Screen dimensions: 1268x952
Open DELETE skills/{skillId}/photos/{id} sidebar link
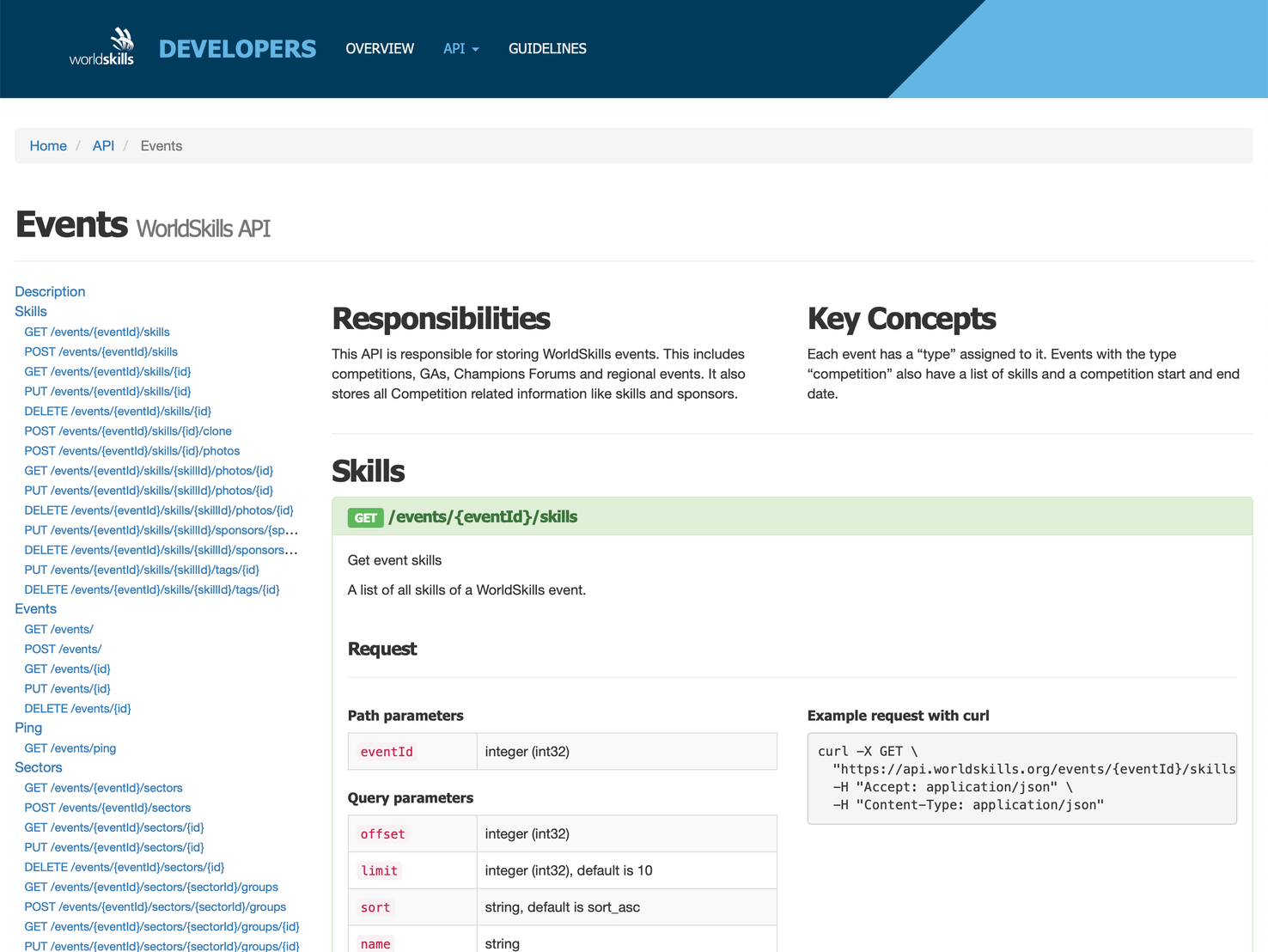click(159, 510)
